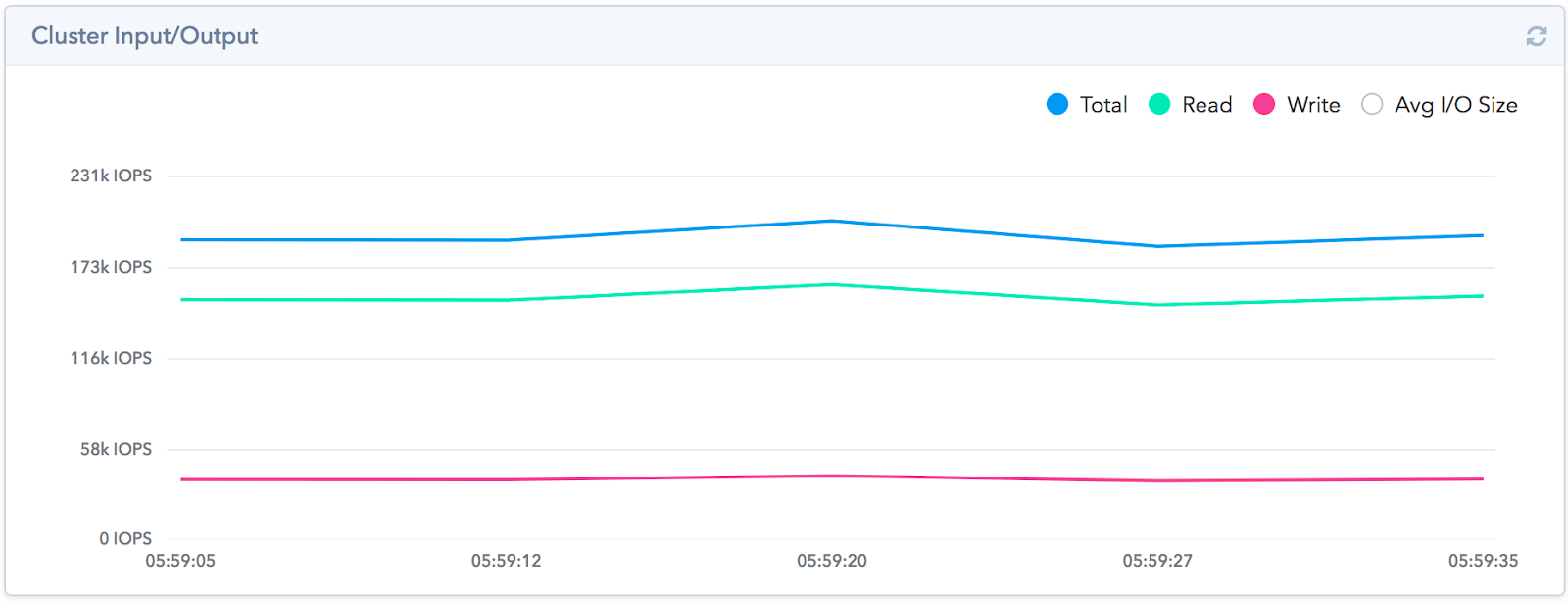Click the Avg I/O Size legend label
The height and width of the screenshot is (603, 1568).
[1455, 105]
